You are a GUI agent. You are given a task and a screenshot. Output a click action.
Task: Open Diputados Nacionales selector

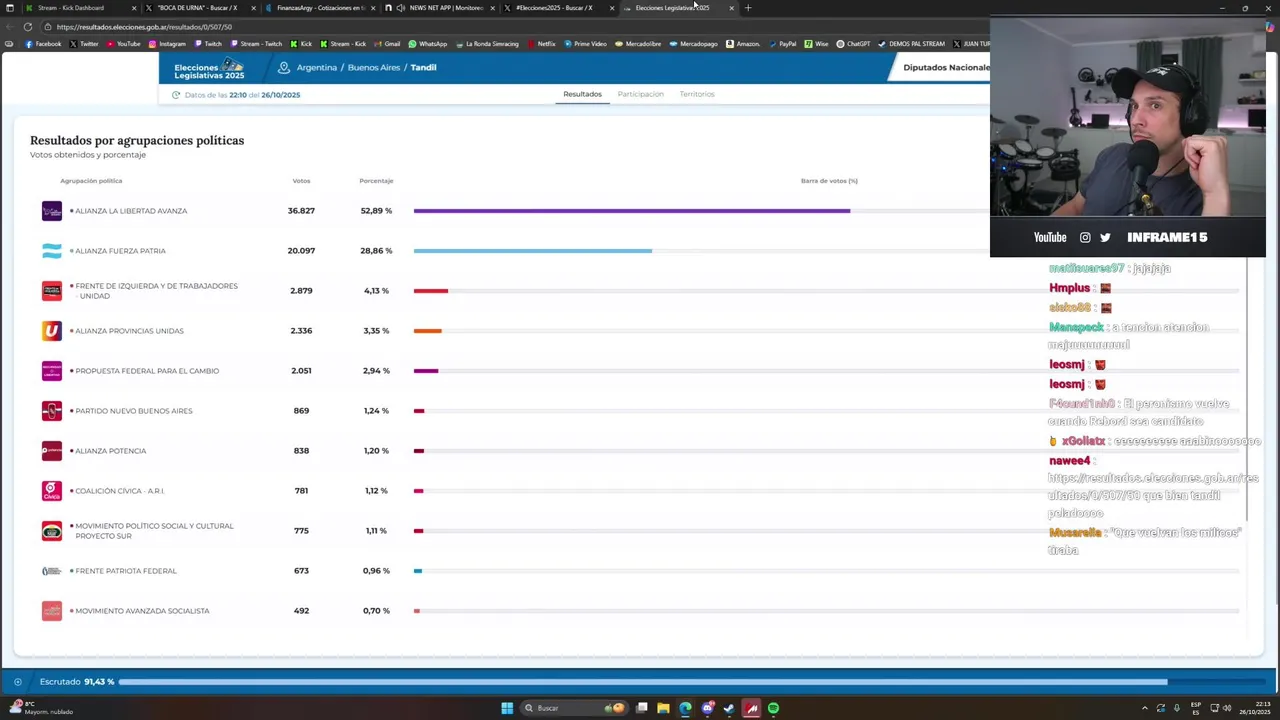tap(946, 68)
